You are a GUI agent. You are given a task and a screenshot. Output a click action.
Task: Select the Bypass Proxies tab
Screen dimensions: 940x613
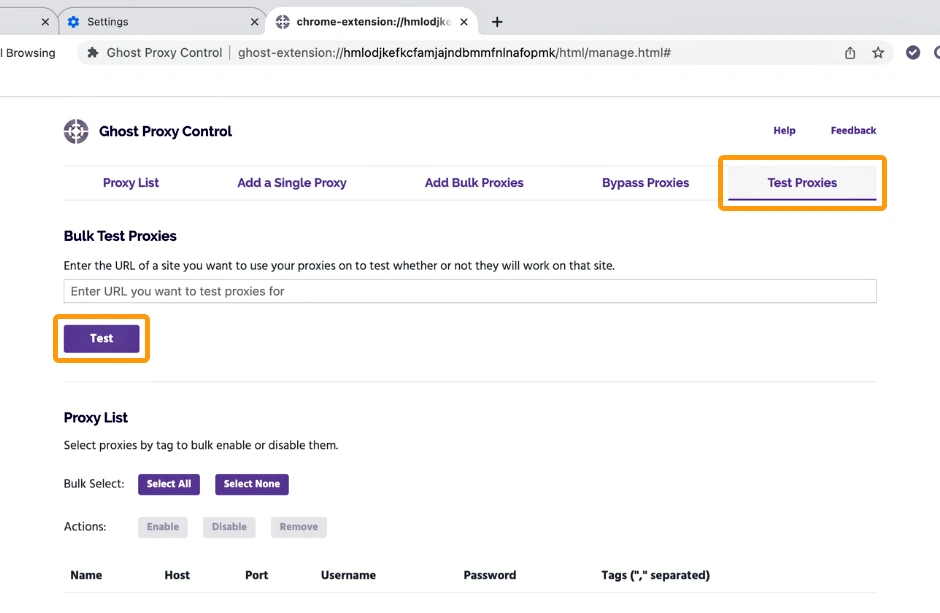click(646, 183)
